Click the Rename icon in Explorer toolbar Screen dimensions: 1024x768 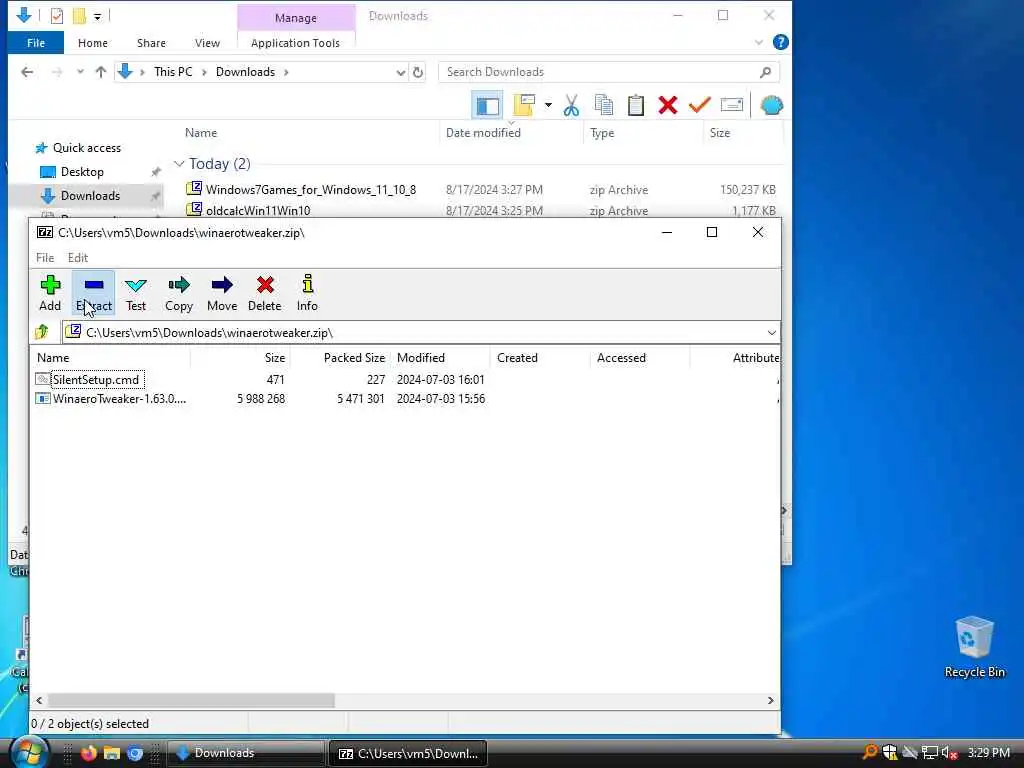[x=731, y=105]
